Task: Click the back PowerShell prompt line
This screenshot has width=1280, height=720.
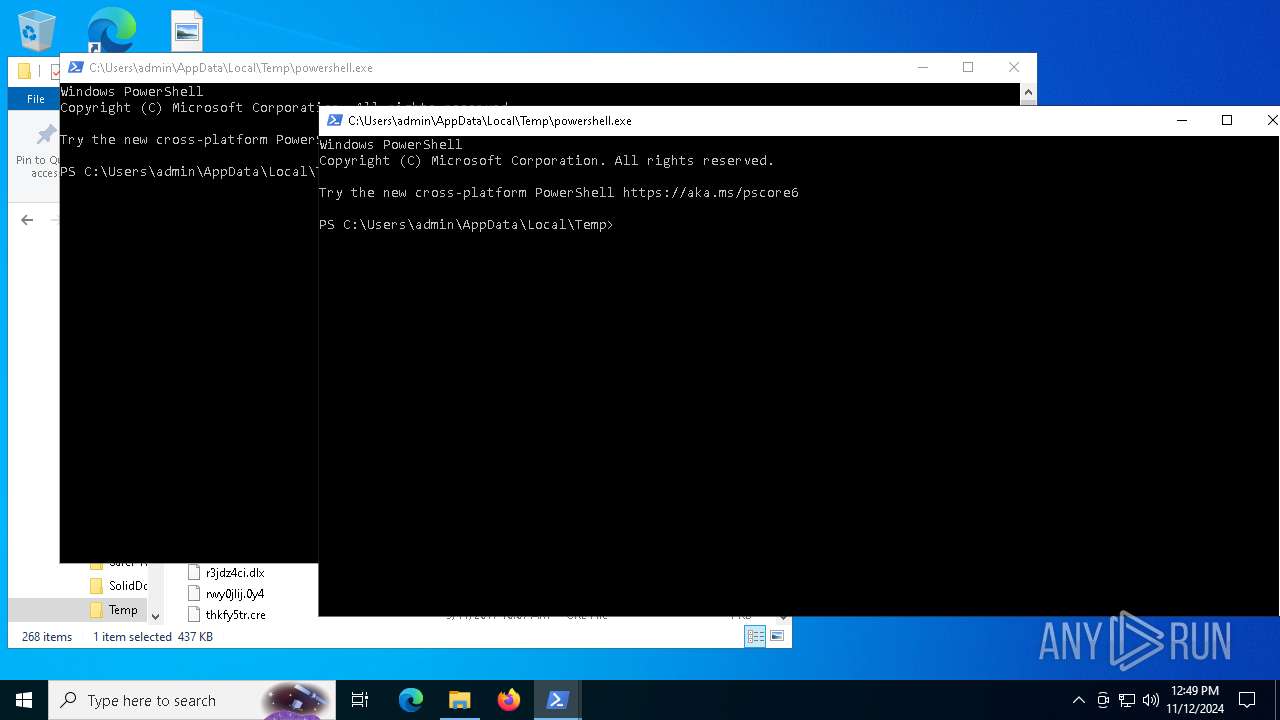Action: 188,172
